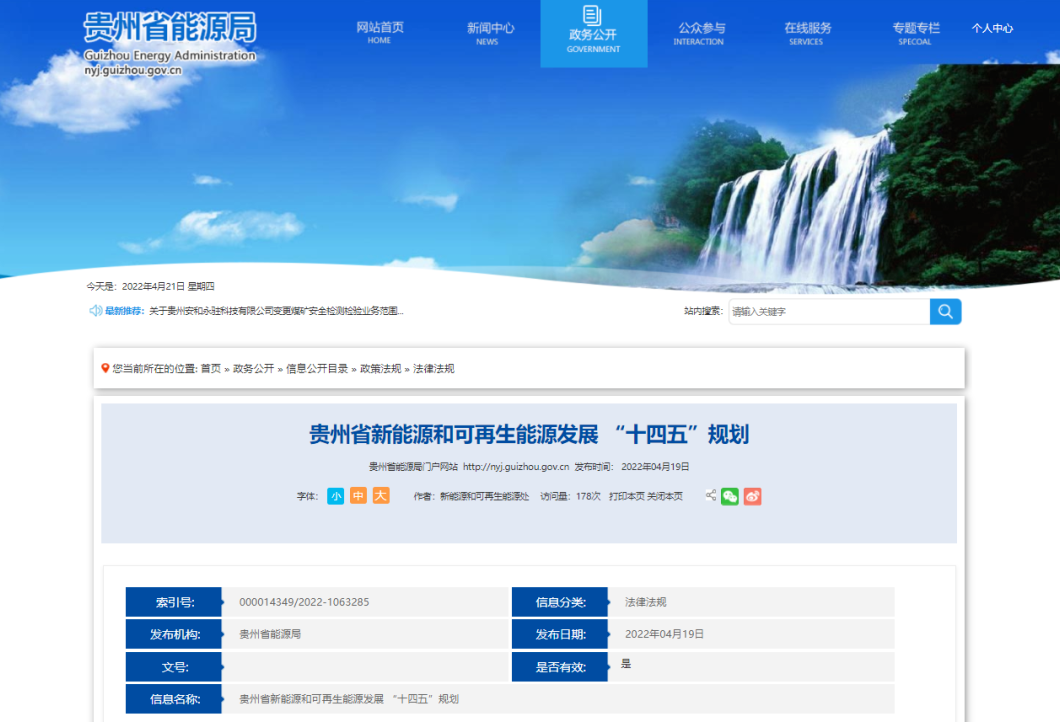The width and height of the screenshot is (1060, 722).
Task: Open the http://nyj.guizhou.gov.cn source URL
Action: click(x=516, y=466)
